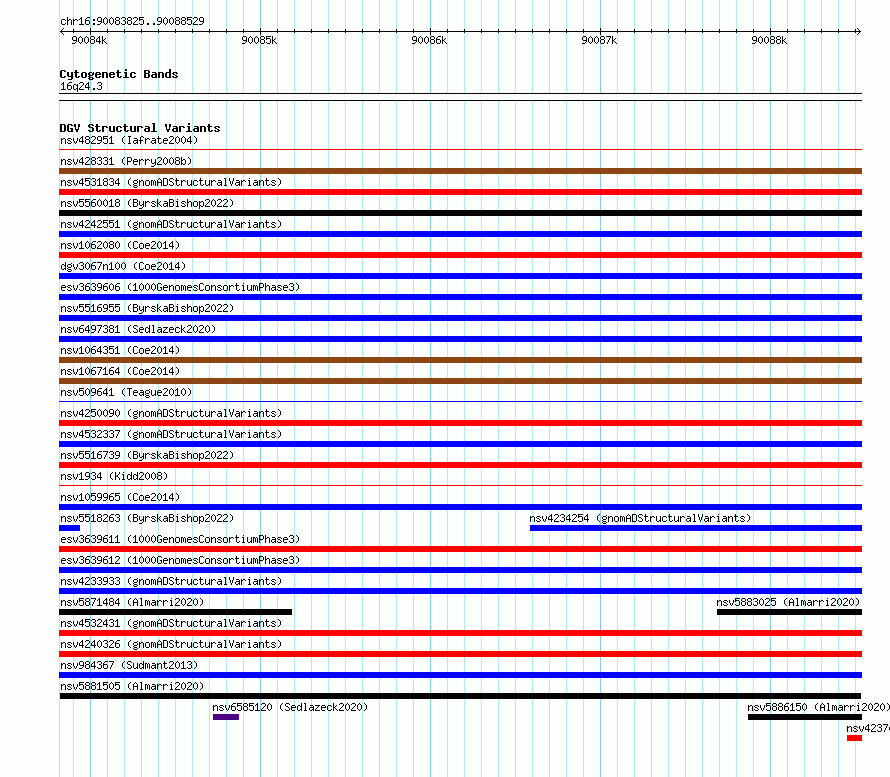The image size is (890, 777).
Task: Click the black bar of nsv5560018
Action: [x=460, y=213]
